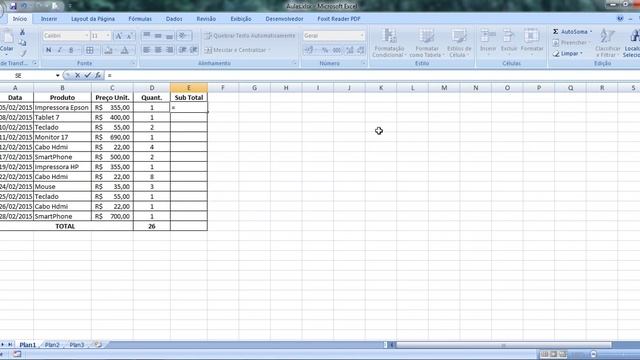The width and height of the screenshot is (640, 360).
Task: Open the font size 11 dropdown
Action: pos(108,36)
